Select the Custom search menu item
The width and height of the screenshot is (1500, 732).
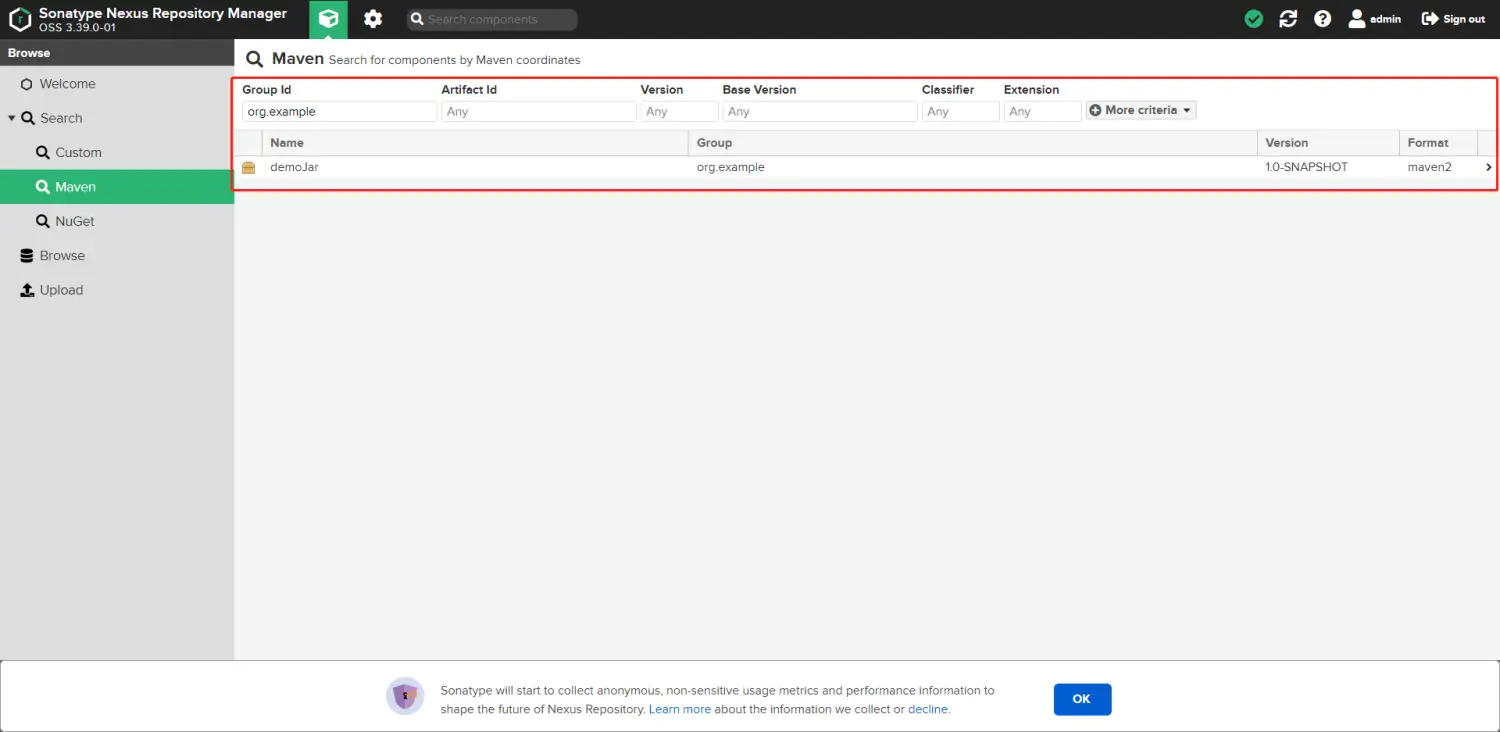[78, 153]
